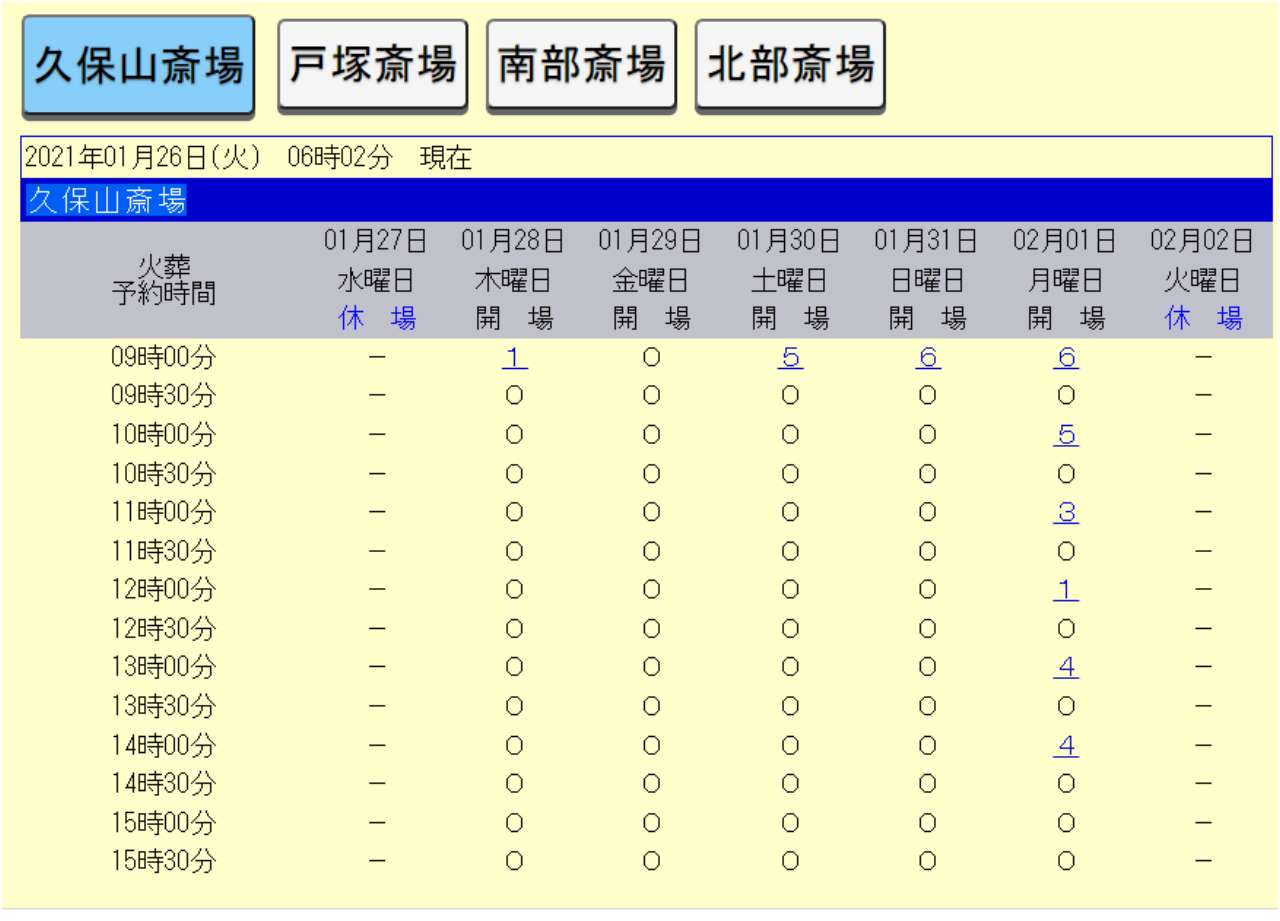The image size is (1280, 921).
Task: Open the 戸塚斎場 tab
Action: 372,65
